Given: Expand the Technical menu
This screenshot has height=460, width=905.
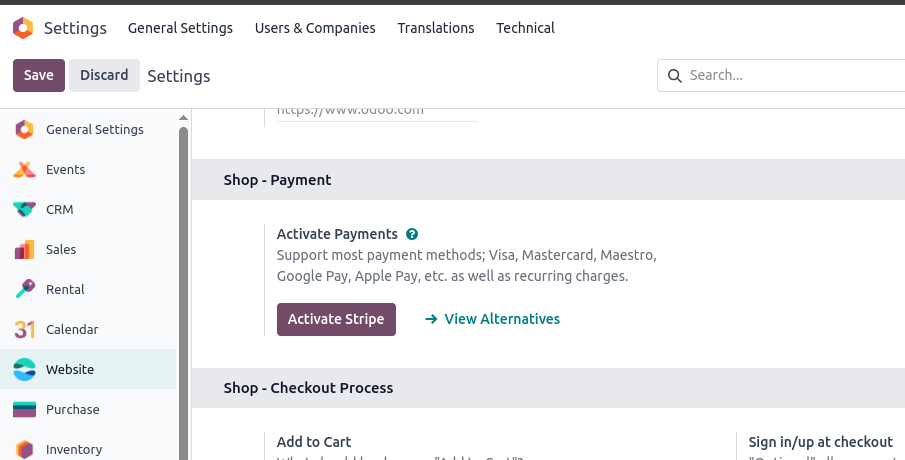Looking at the screenshot, I should point(525,28).
